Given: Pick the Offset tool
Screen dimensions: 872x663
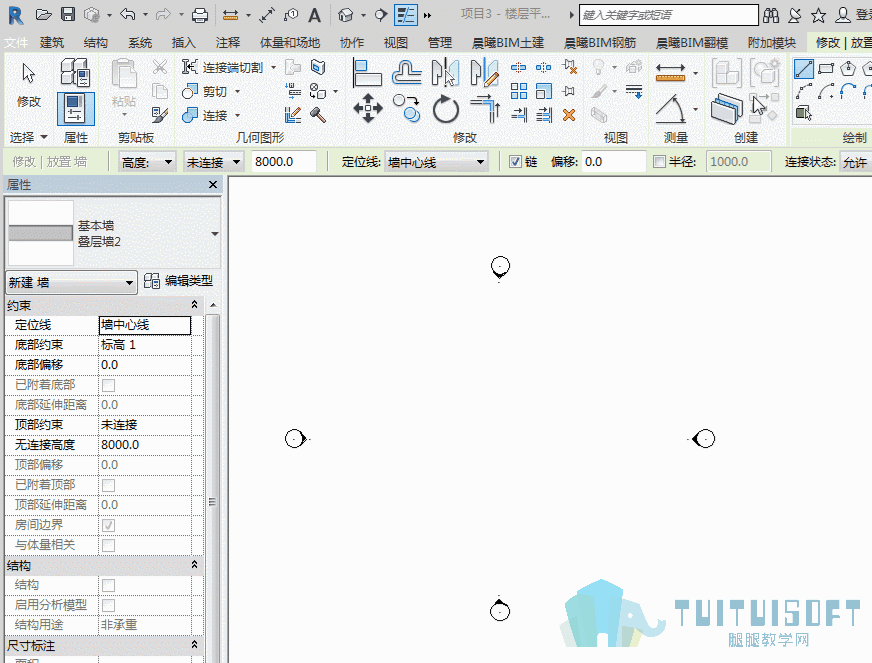Looking at the screenshot, I should [407, 73].
